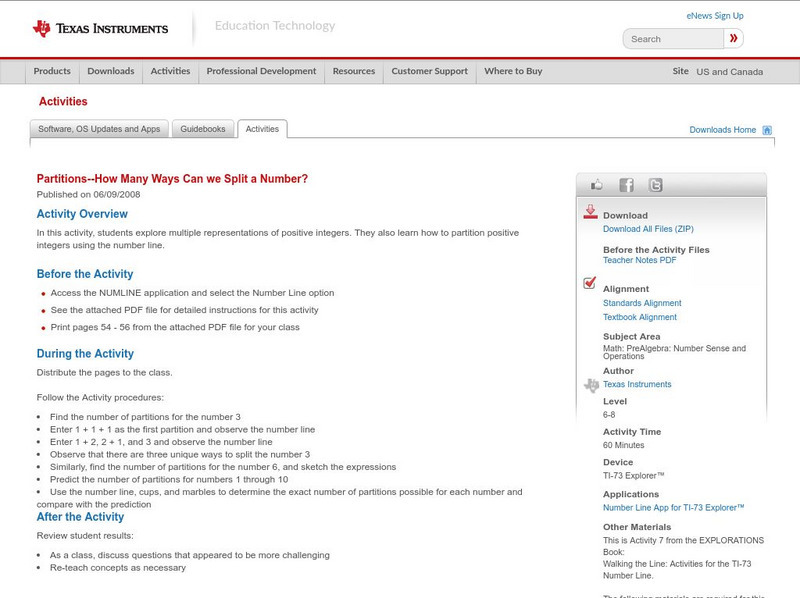This screenshot has height=598, width=800.
Task: Click 'Print pages 54 - 56' bullet
Action: 175,327
